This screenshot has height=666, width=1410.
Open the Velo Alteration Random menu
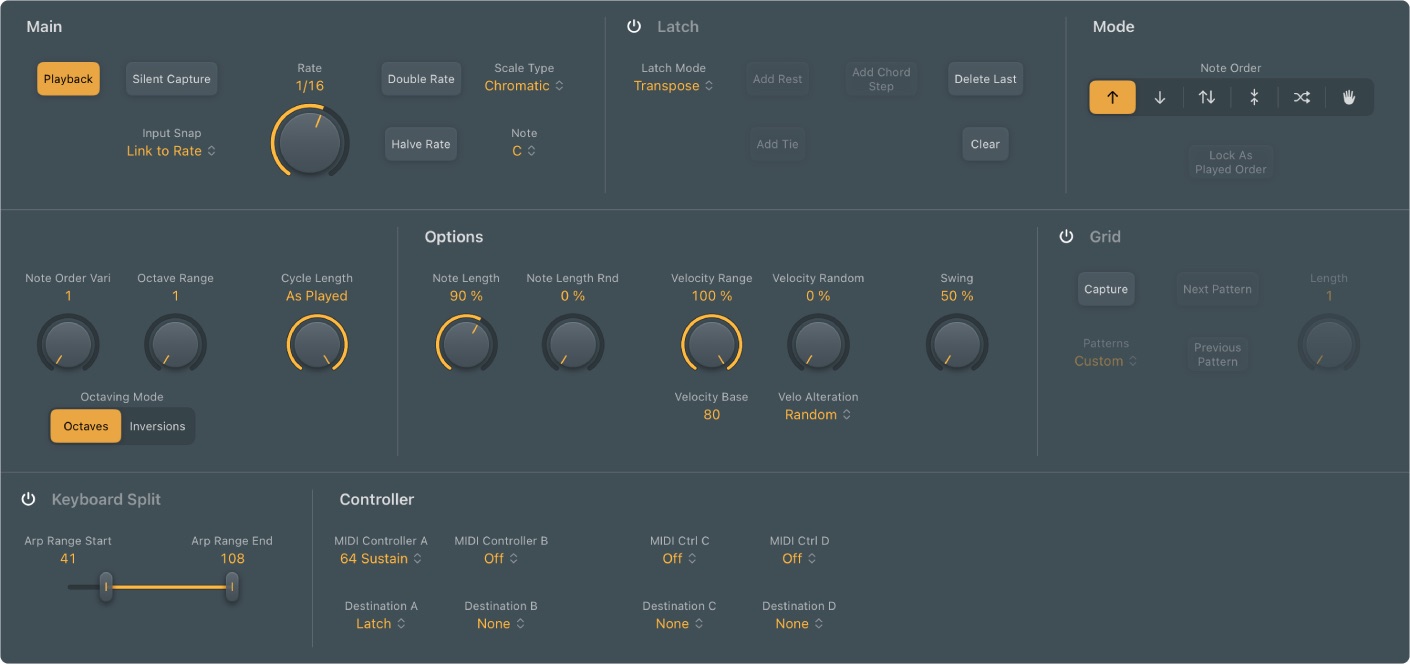point(818,415)
